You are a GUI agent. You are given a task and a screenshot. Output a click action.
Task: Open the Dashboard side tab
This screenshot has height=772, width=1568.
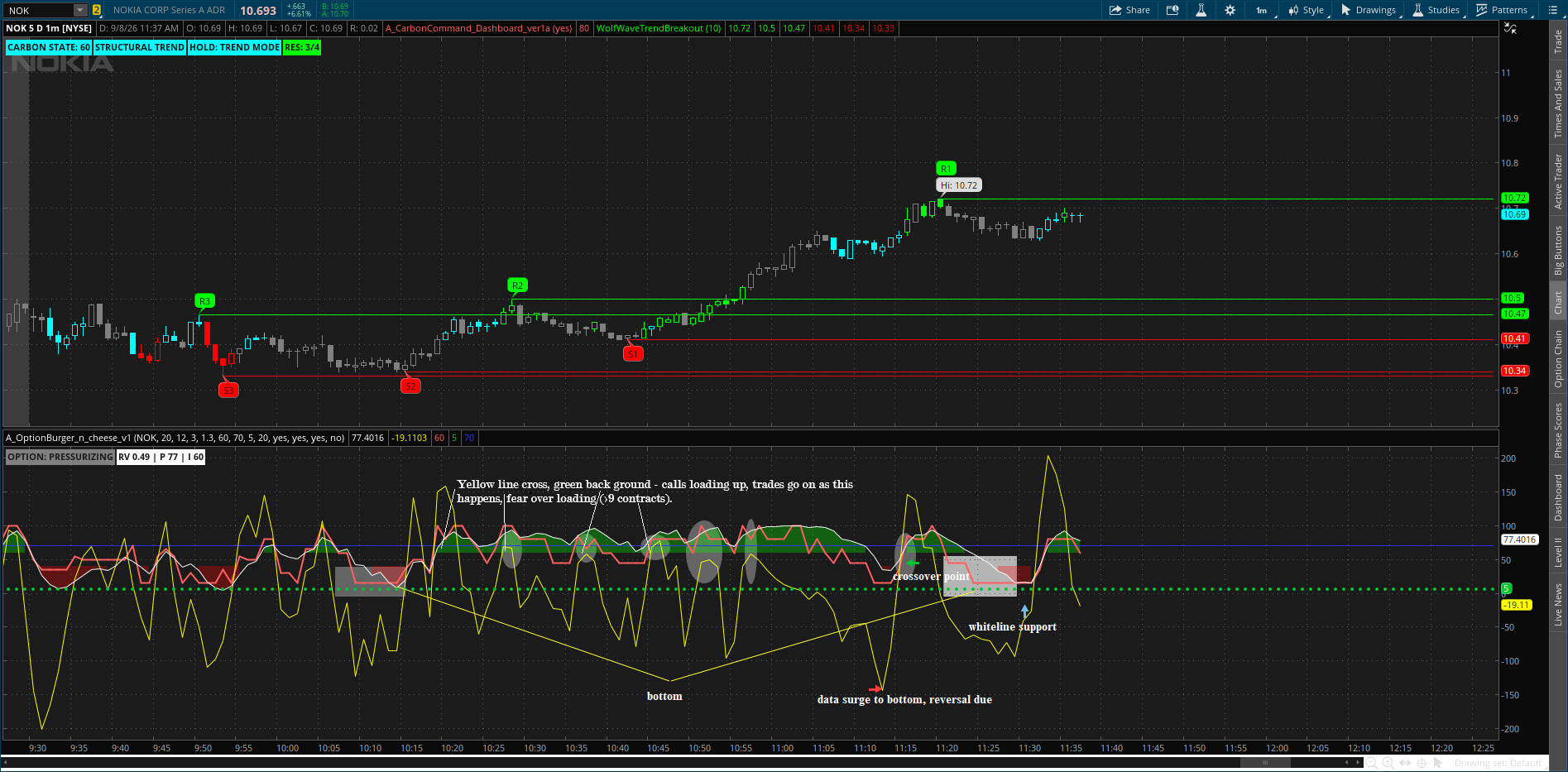tap(1558, 497)
